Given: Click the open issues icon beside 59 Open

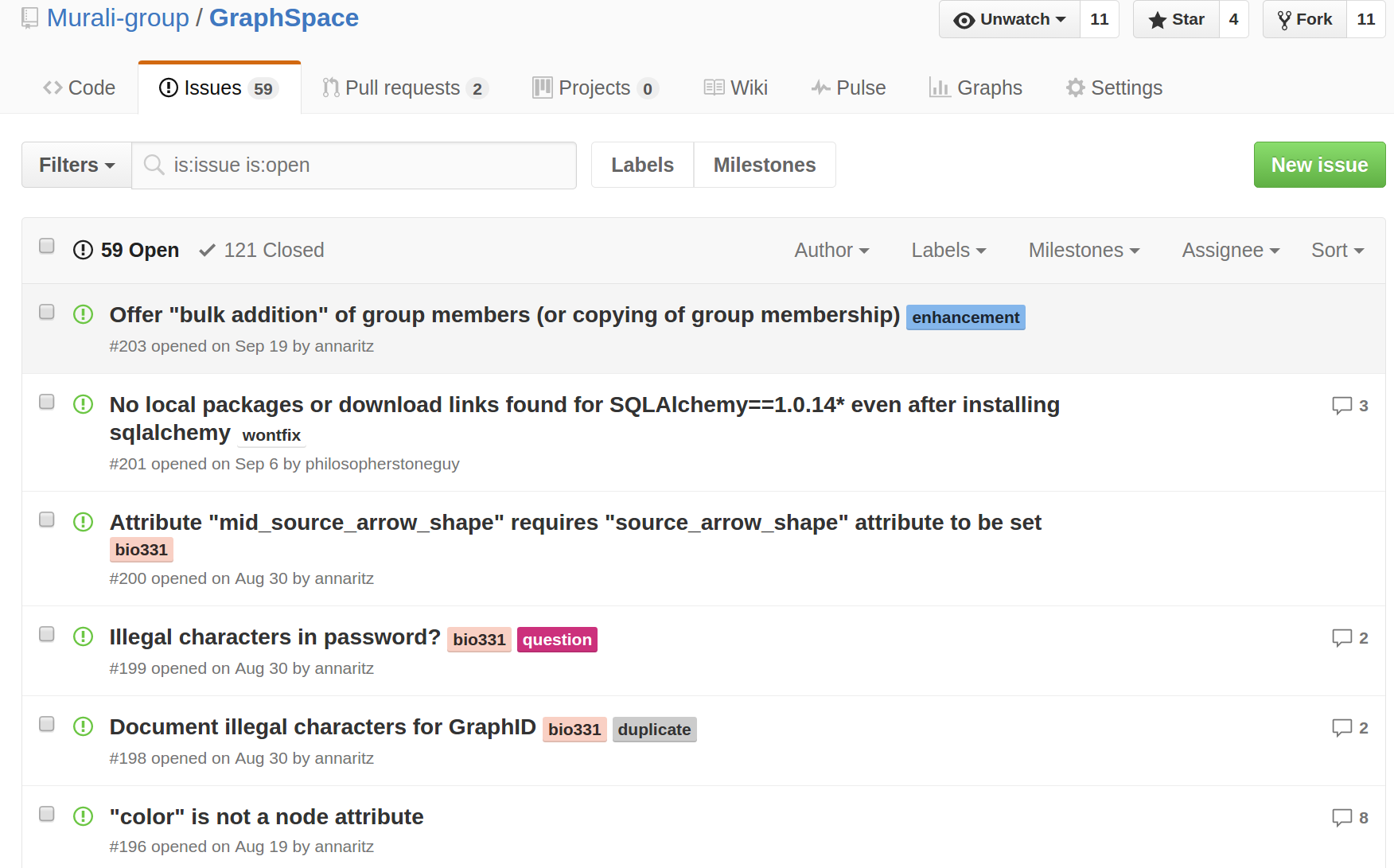Looking at the screenshot, I should click(x=83, y=250).
